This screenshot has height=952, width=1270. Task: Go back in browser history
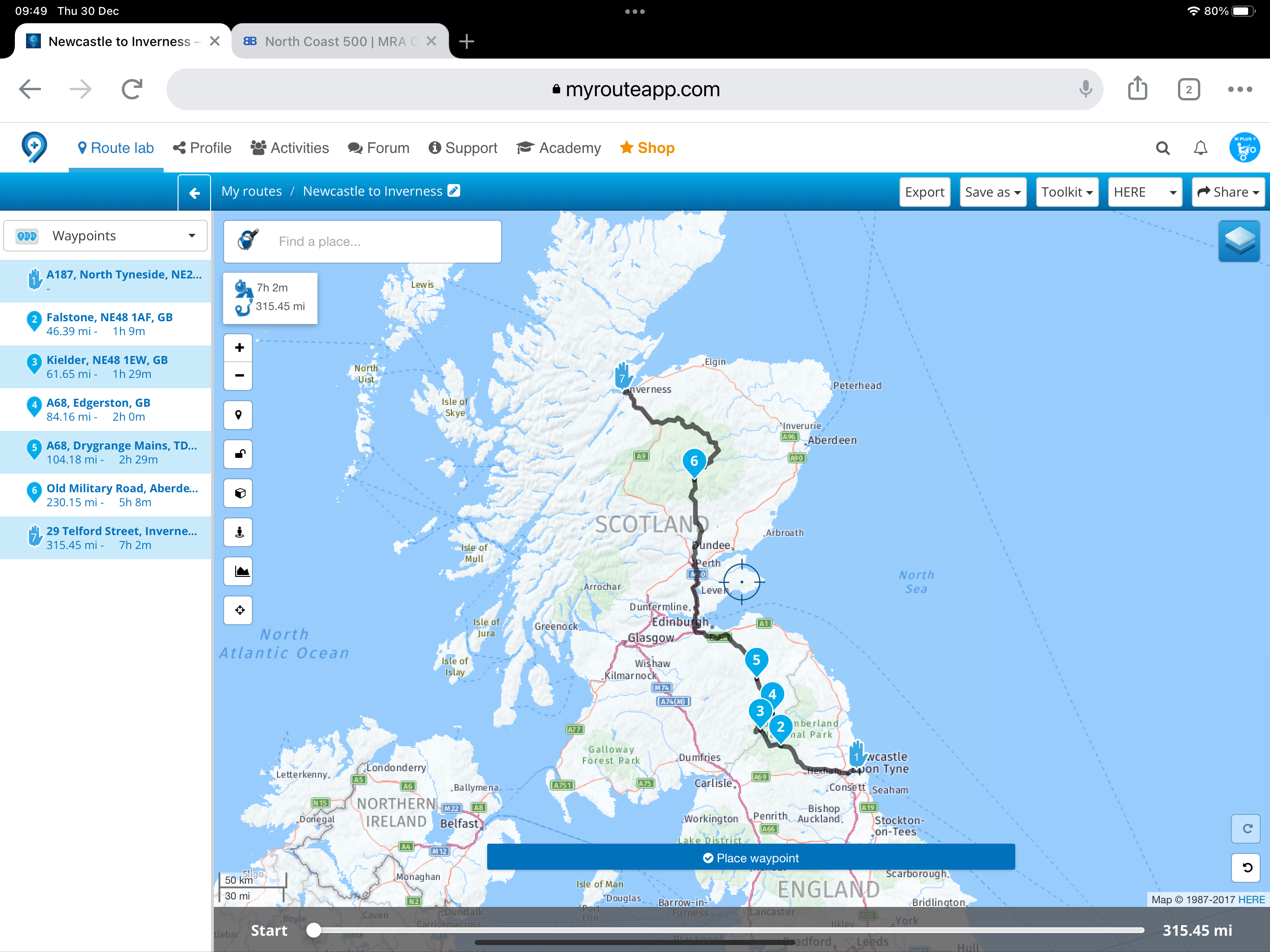pyautogui.click(x=30, y=89)
